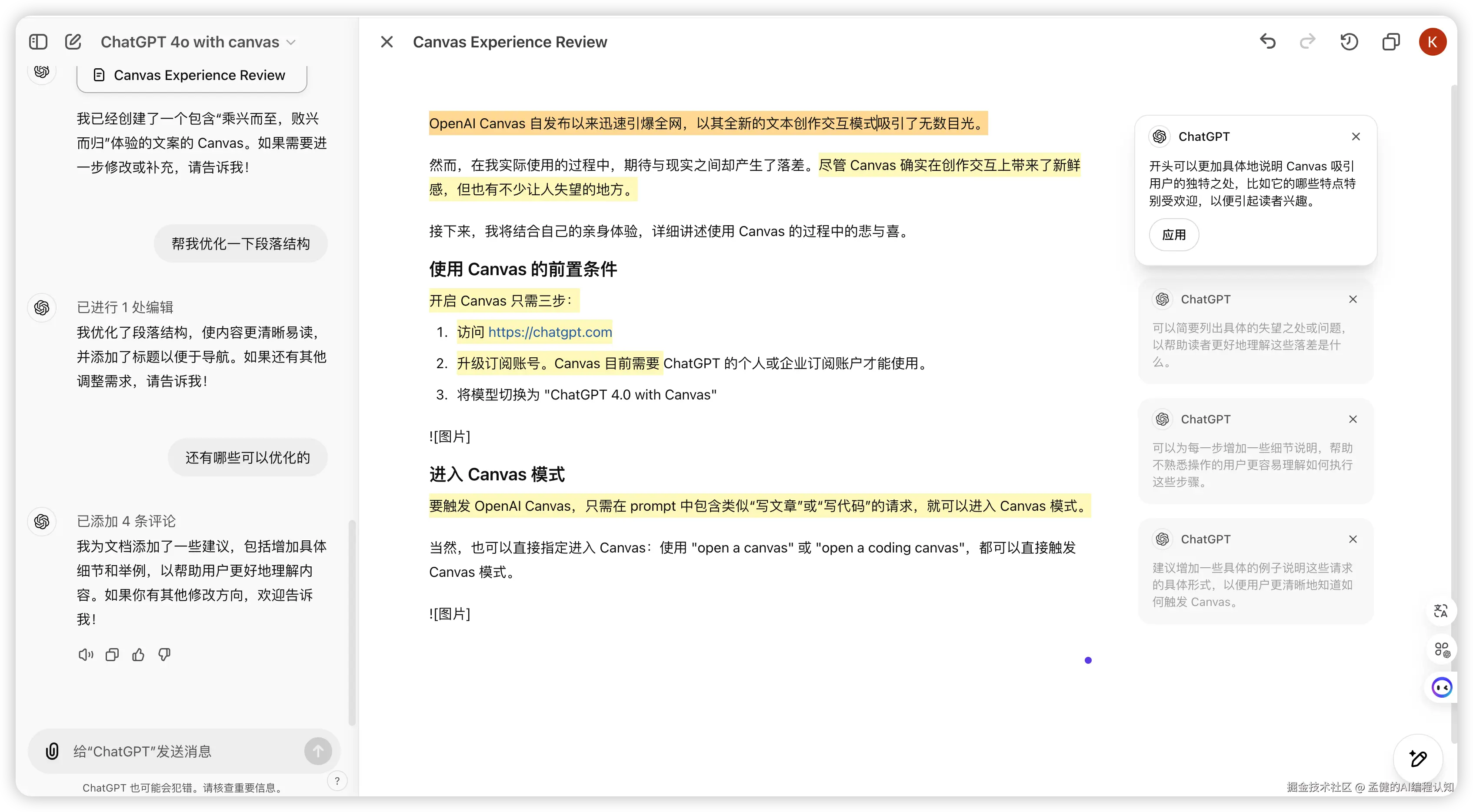Click the robot face assistant icon
Screen dimensions: 1473x812
tap(1442, 688)
